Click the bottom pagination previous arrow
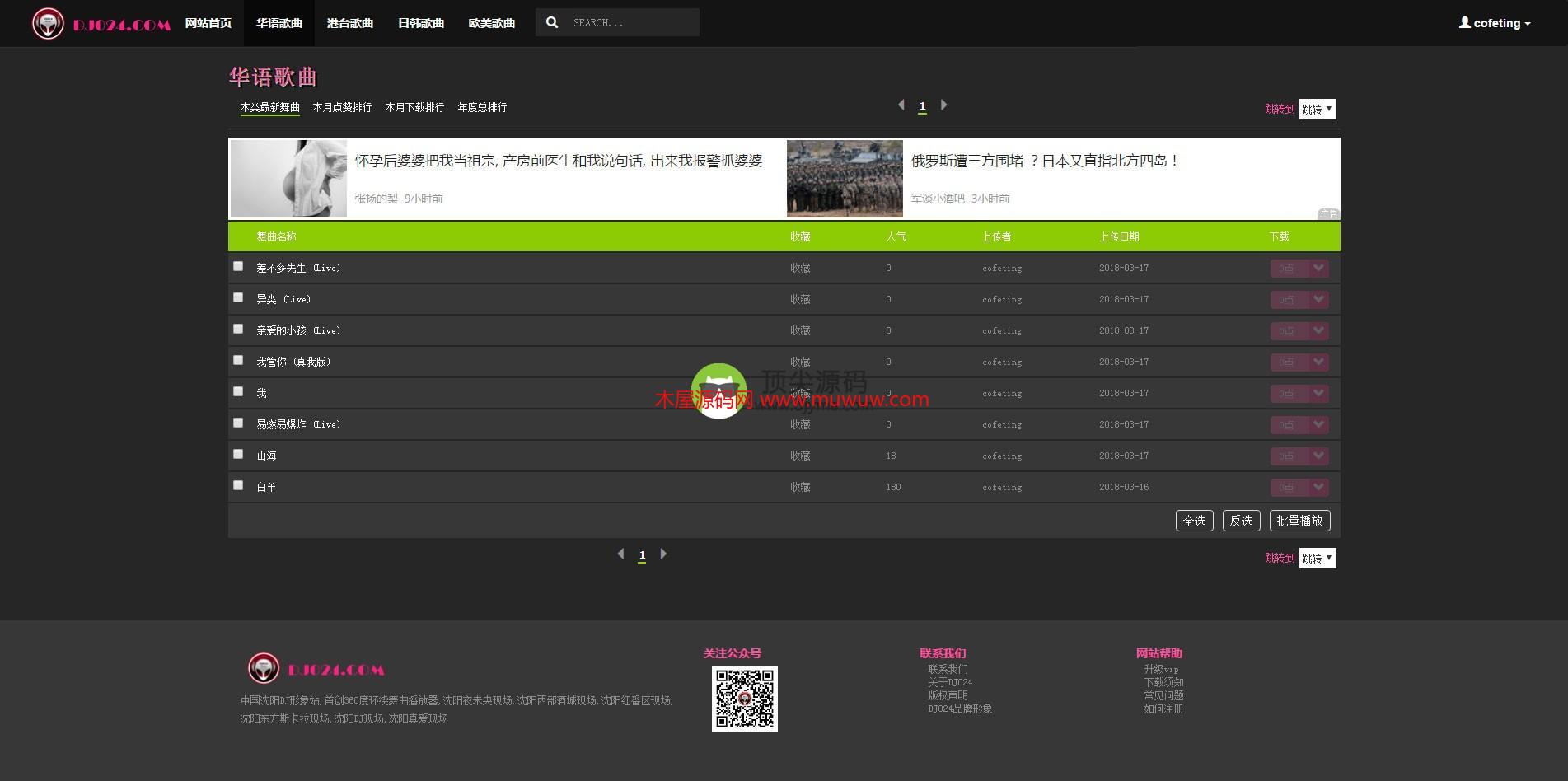The image size is (1568, 781). [620, 554]
